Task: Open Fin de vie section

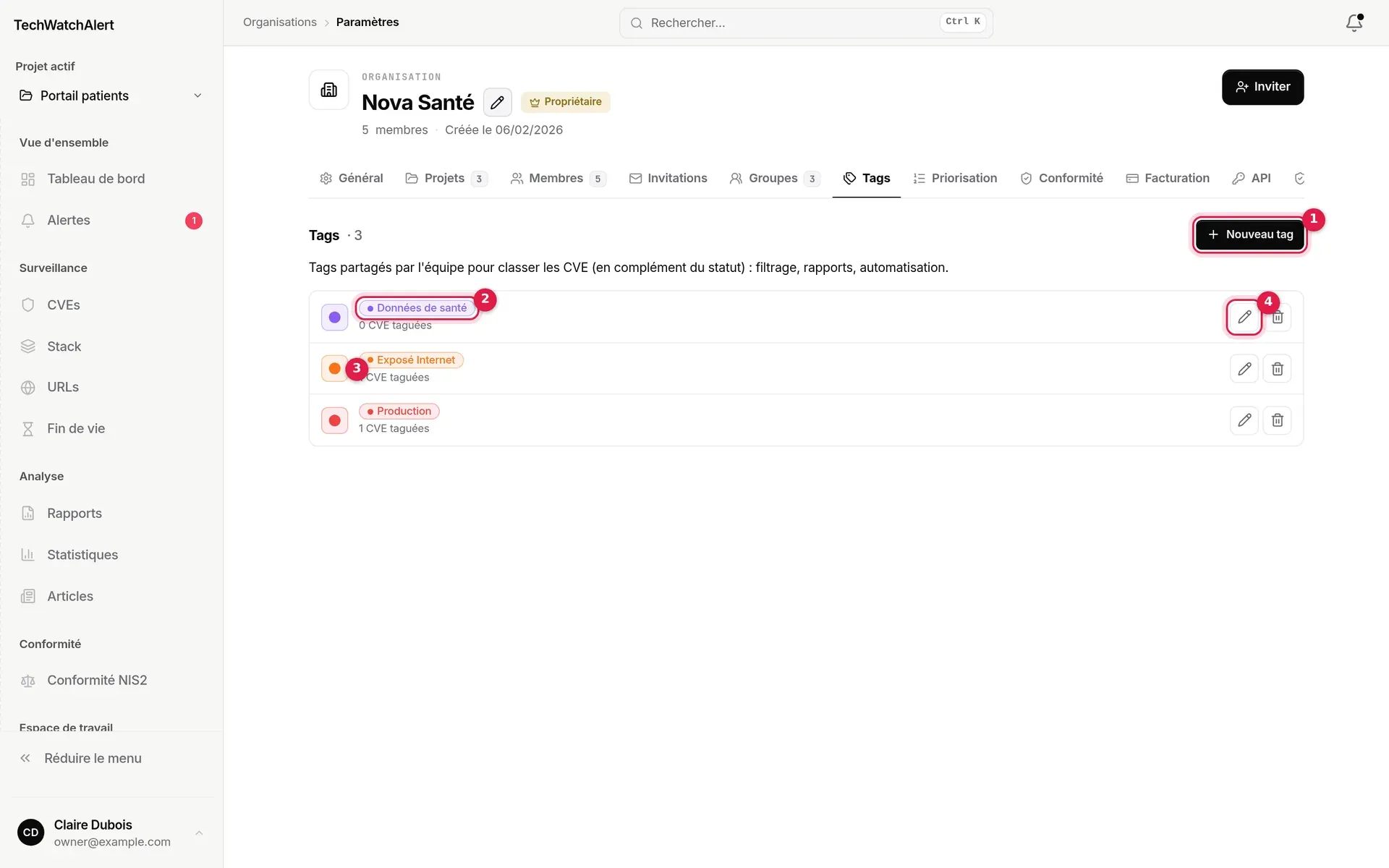Action: [x=111, y=428]
